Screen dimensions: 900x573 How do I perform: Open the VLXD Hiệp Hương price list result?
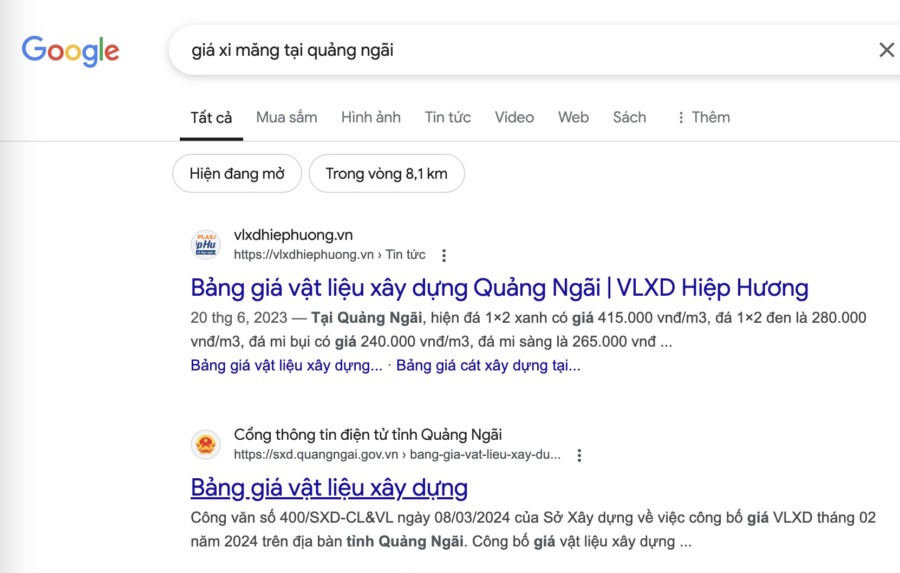499,288
